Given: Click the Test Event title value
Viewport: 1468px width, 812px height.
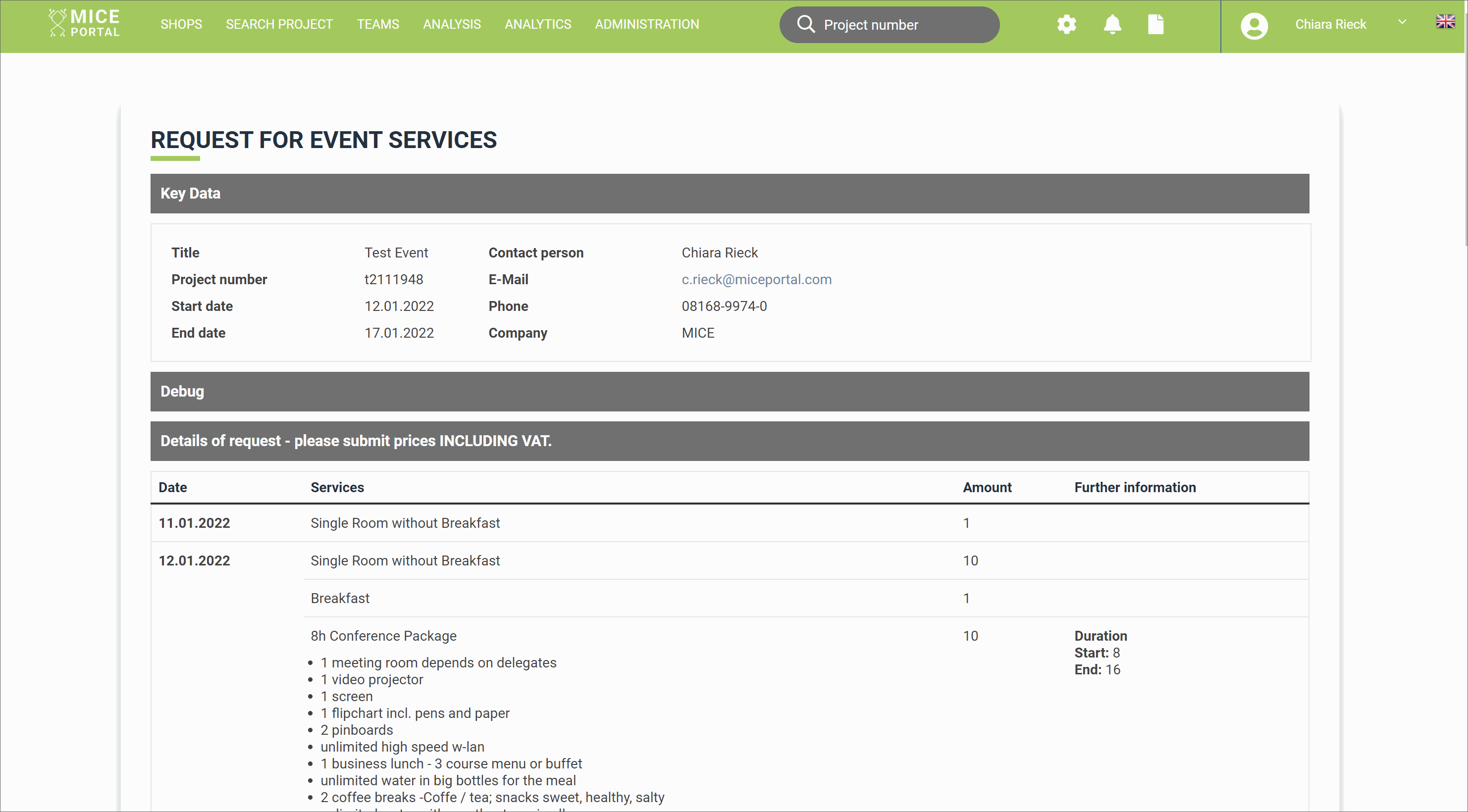Looking at the screenshot, I should coord(396,253).
